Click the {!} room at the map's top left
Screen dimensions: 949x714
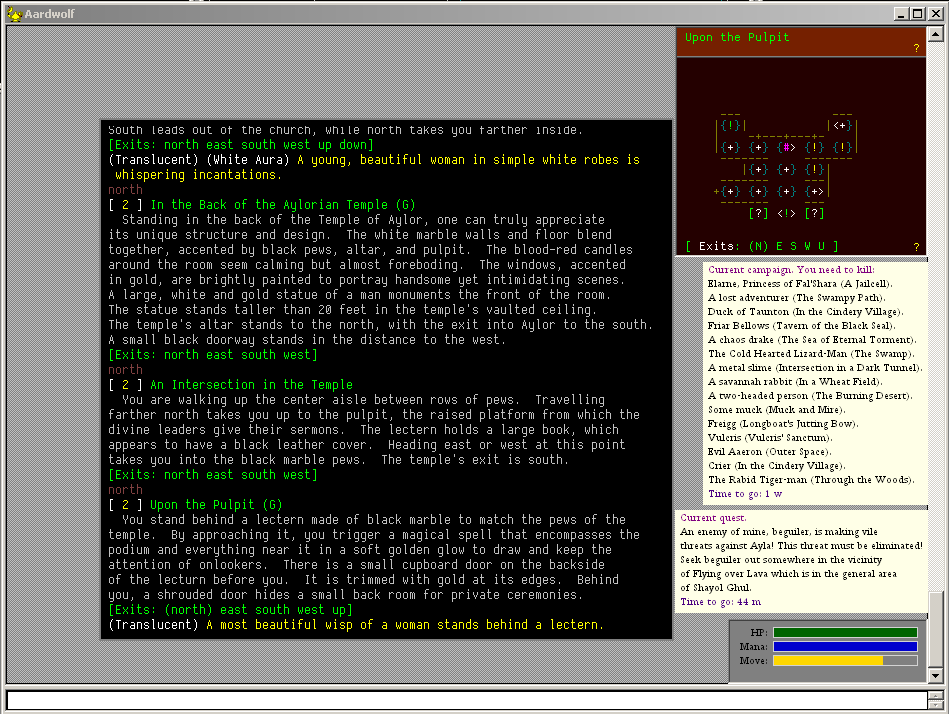click(x=731, y=126)
